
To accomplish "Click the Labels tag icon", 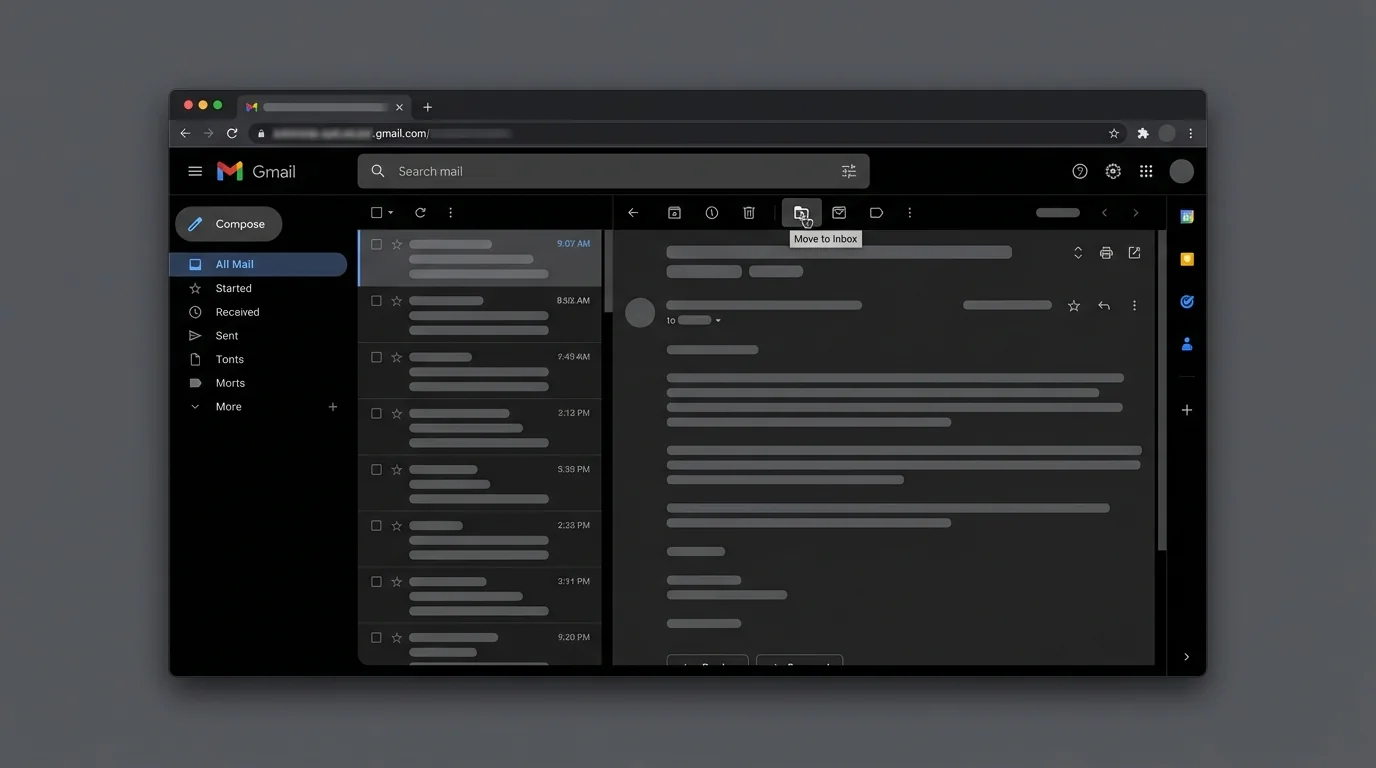I will pos(876,213).
